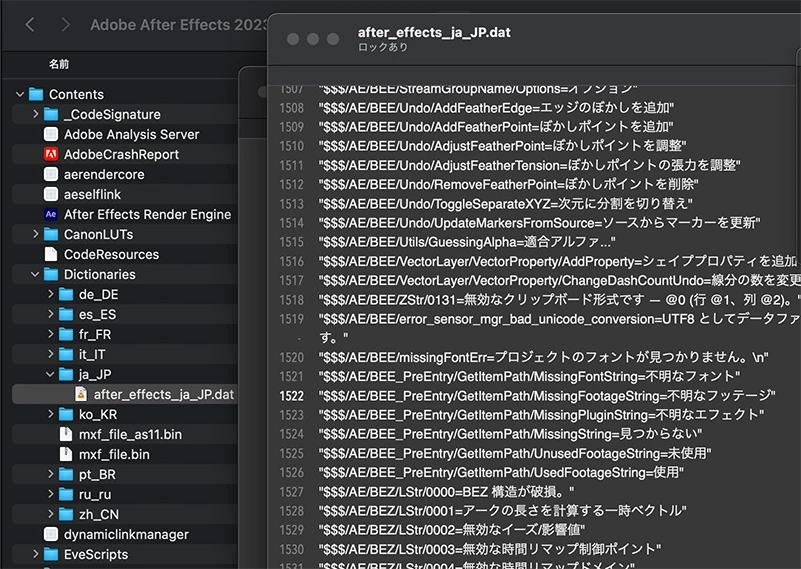Select the mxf_file_as11.bin file icon
The width and height of the screenshot is (801, 569).
(x=66, y=434)
